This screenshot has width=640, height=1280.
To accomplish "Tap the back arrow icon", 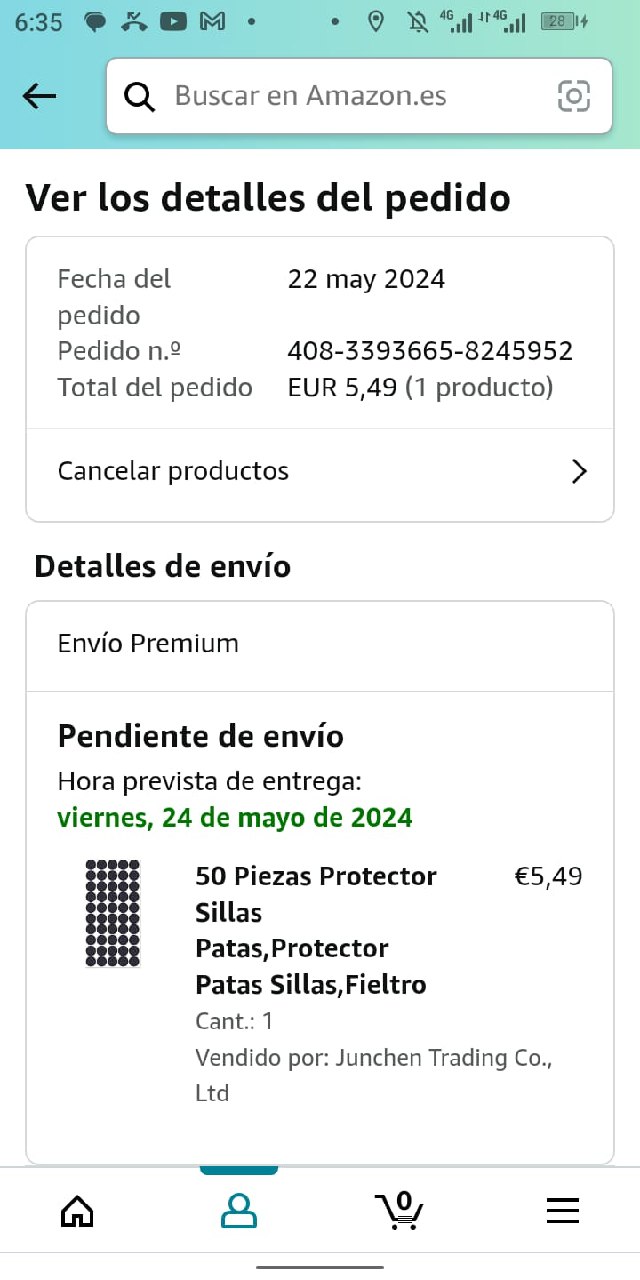I will [x=40, y=96].
